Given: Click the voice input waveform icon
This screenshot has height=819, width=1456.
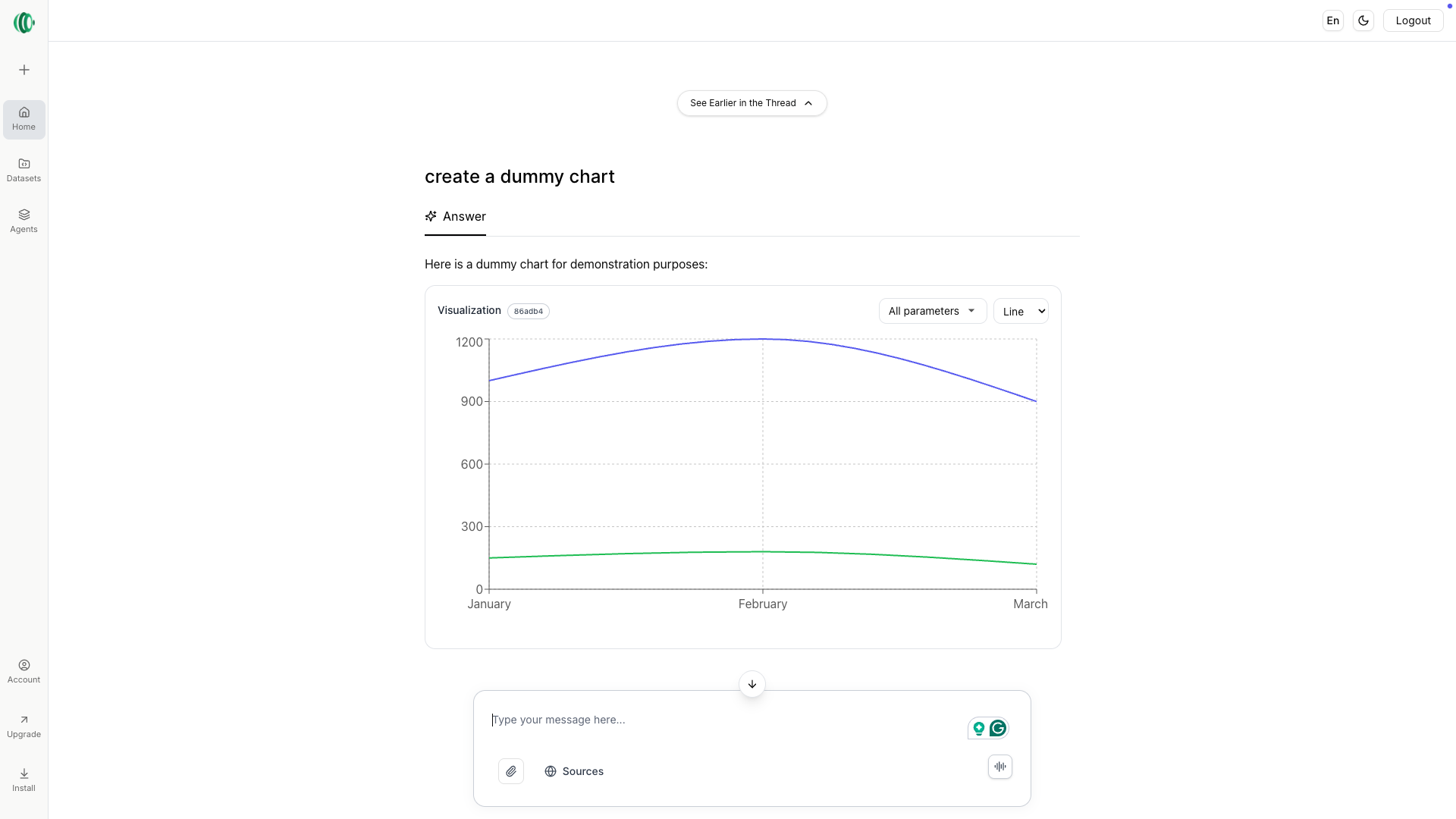Looking at the screenshot, I should [1000, 767].
